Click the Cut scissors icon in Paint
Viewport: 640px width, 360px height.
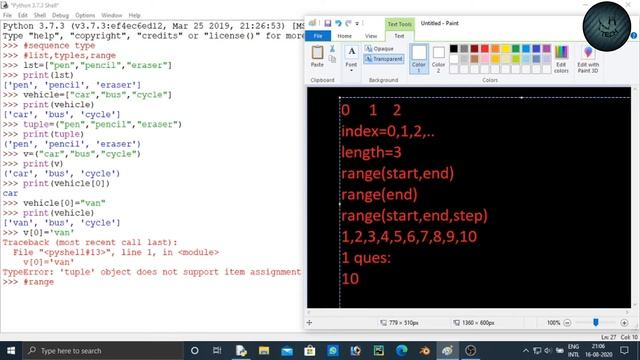point(332,49)
